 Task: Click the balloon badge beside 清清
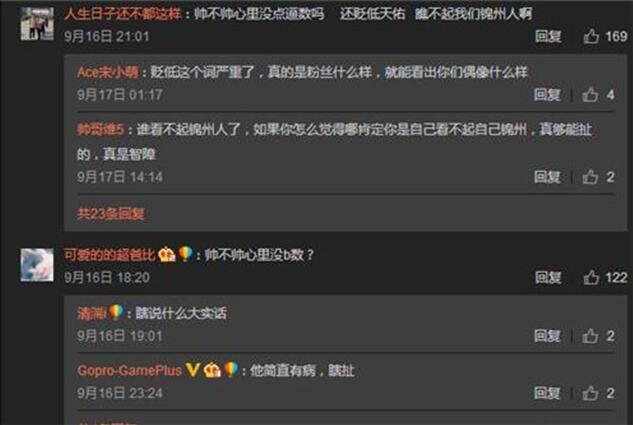pos(116,312)
